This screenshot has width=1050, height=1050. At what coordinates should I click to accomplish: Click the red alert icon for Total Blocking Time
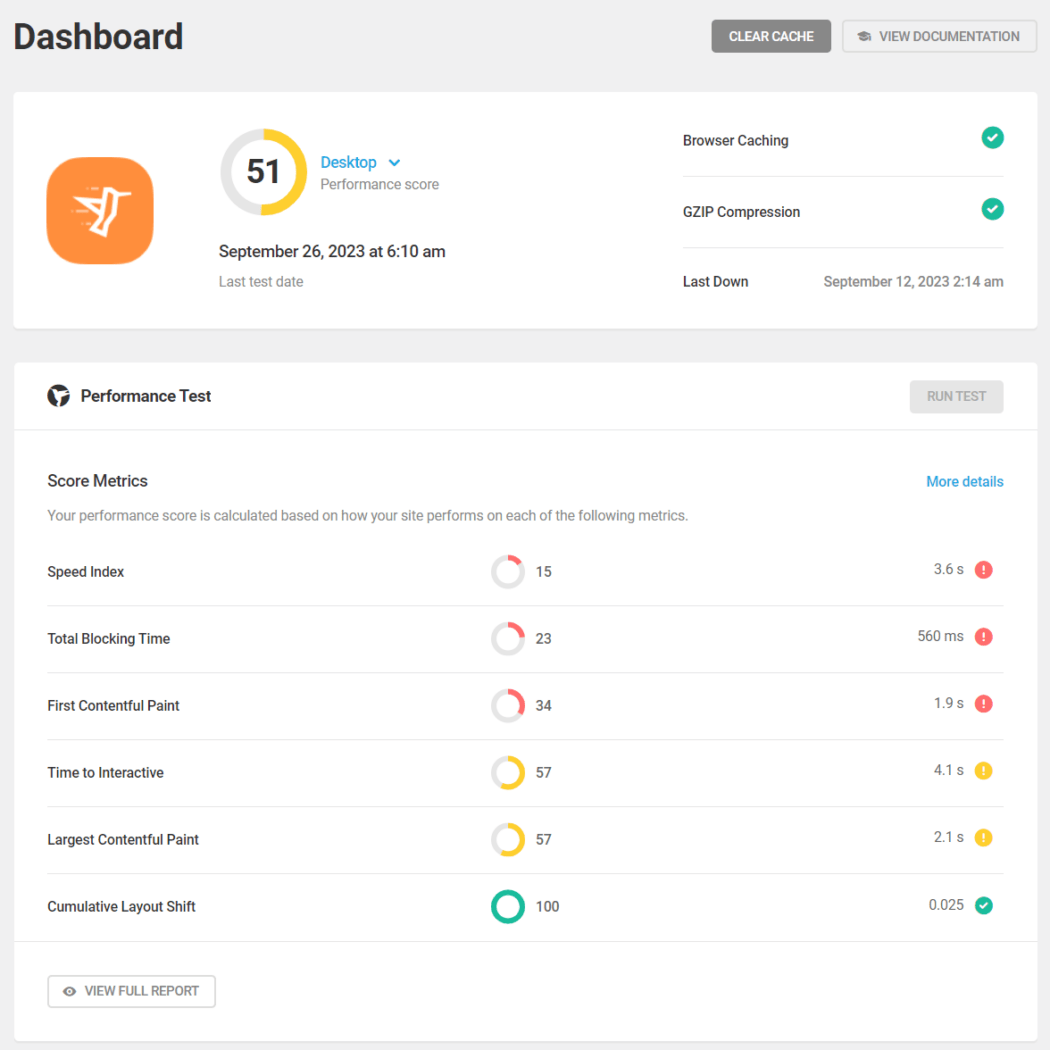tap(983, 636)
